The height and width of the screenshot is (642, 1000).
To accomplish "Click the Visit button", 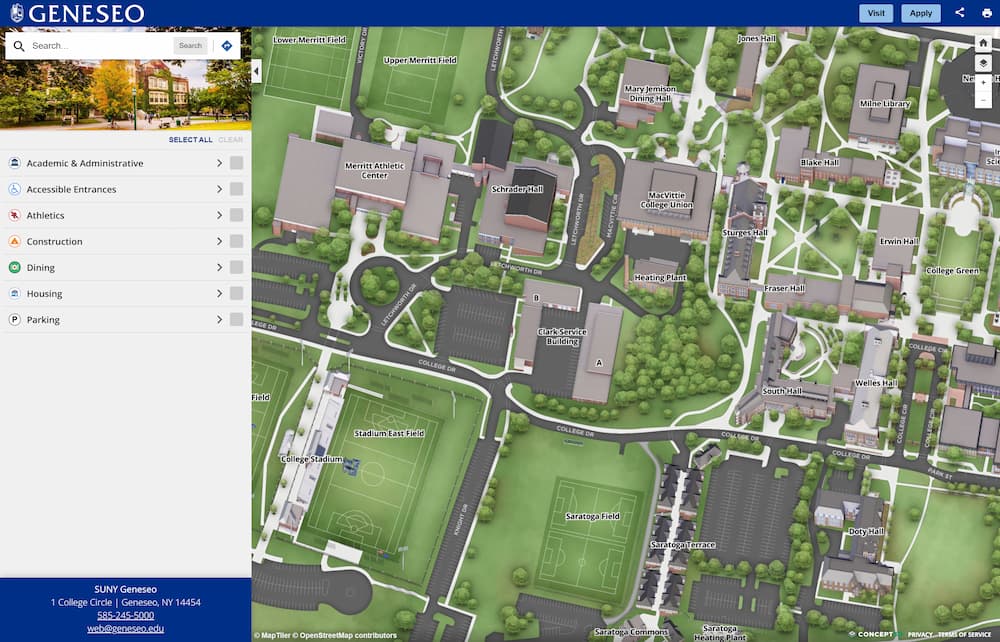I will (x=876, y=13).
